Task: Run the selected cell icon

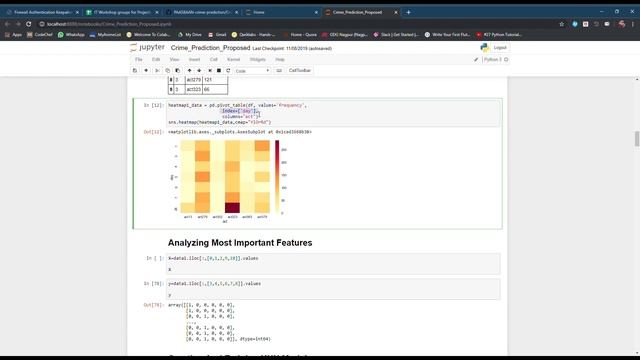Action: pyautogui.click(x=210, y=71)
